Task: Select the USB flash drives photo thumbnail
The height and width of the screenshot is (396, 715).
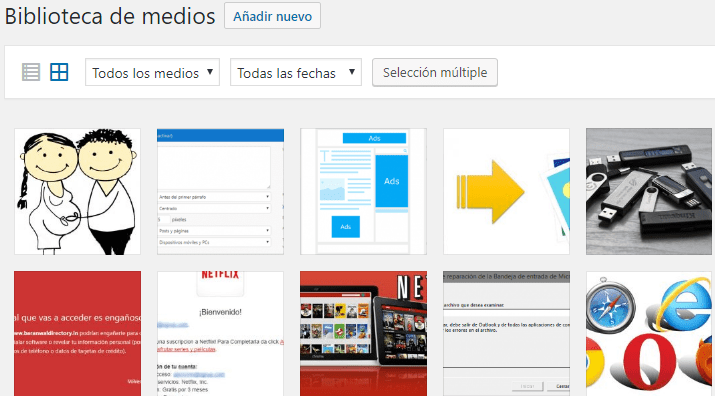Action: click(x=649, y=192)
